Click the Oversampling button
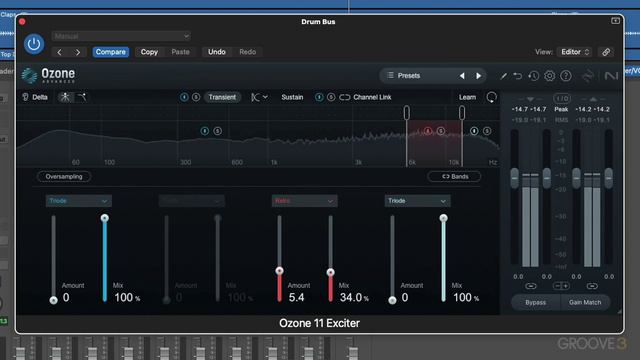This screenshot has width=640, height=360. coord(64,176)
